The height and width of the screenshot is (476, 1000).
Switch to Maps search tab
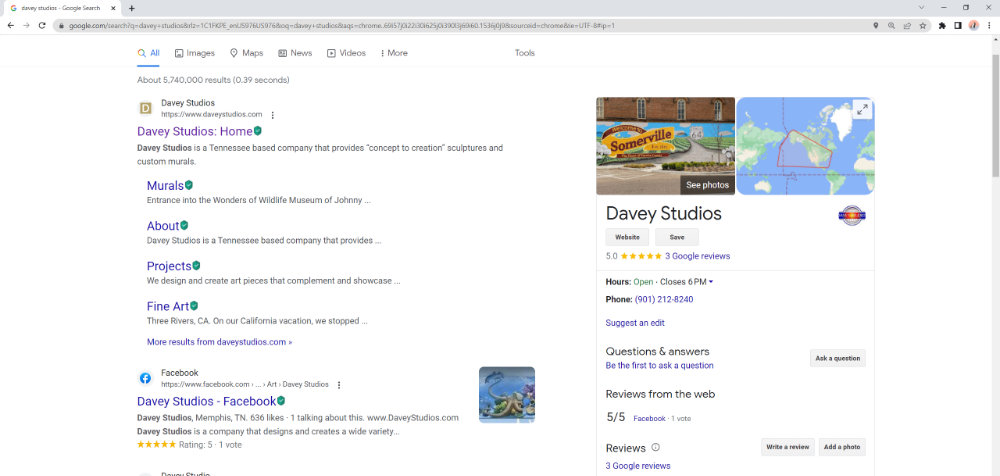[246, 53]
